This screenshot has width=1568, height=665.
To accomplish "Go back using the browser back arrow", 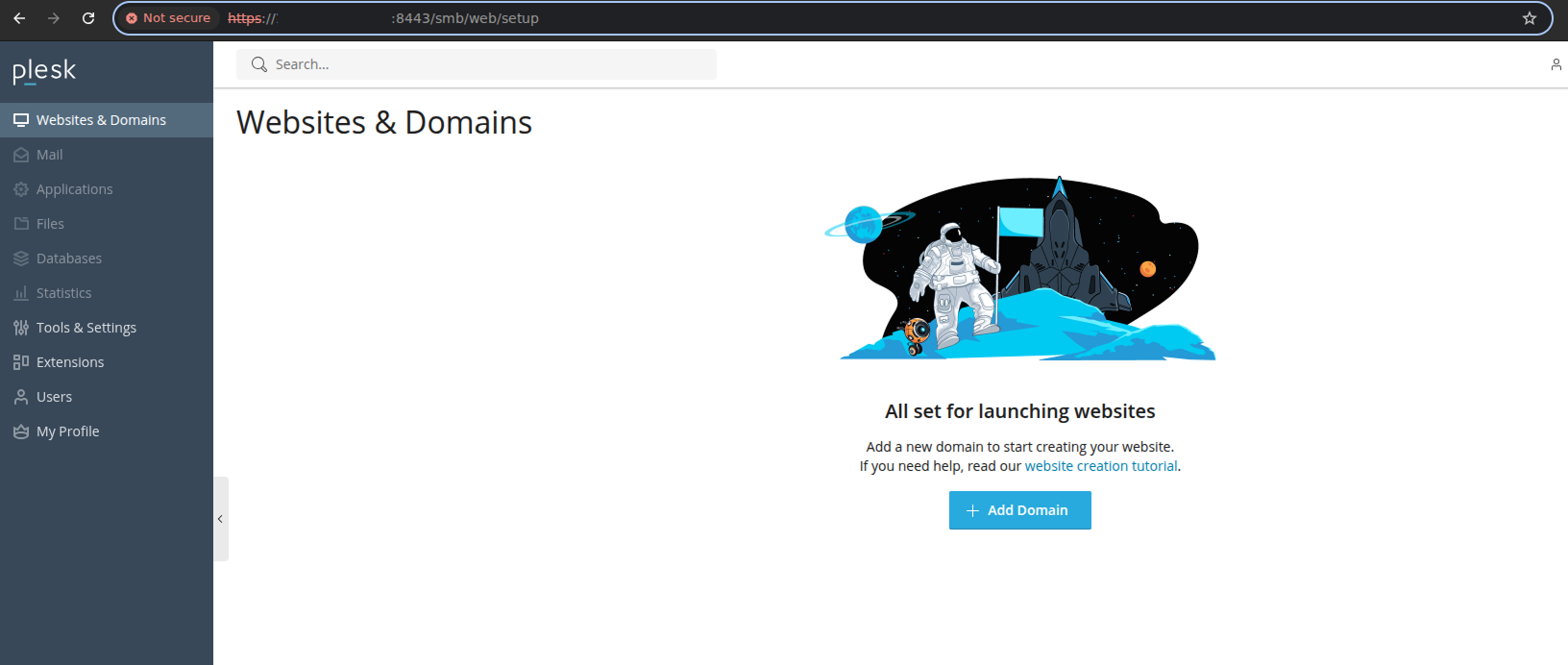I will pyautogui.click(x=19, y=18).
